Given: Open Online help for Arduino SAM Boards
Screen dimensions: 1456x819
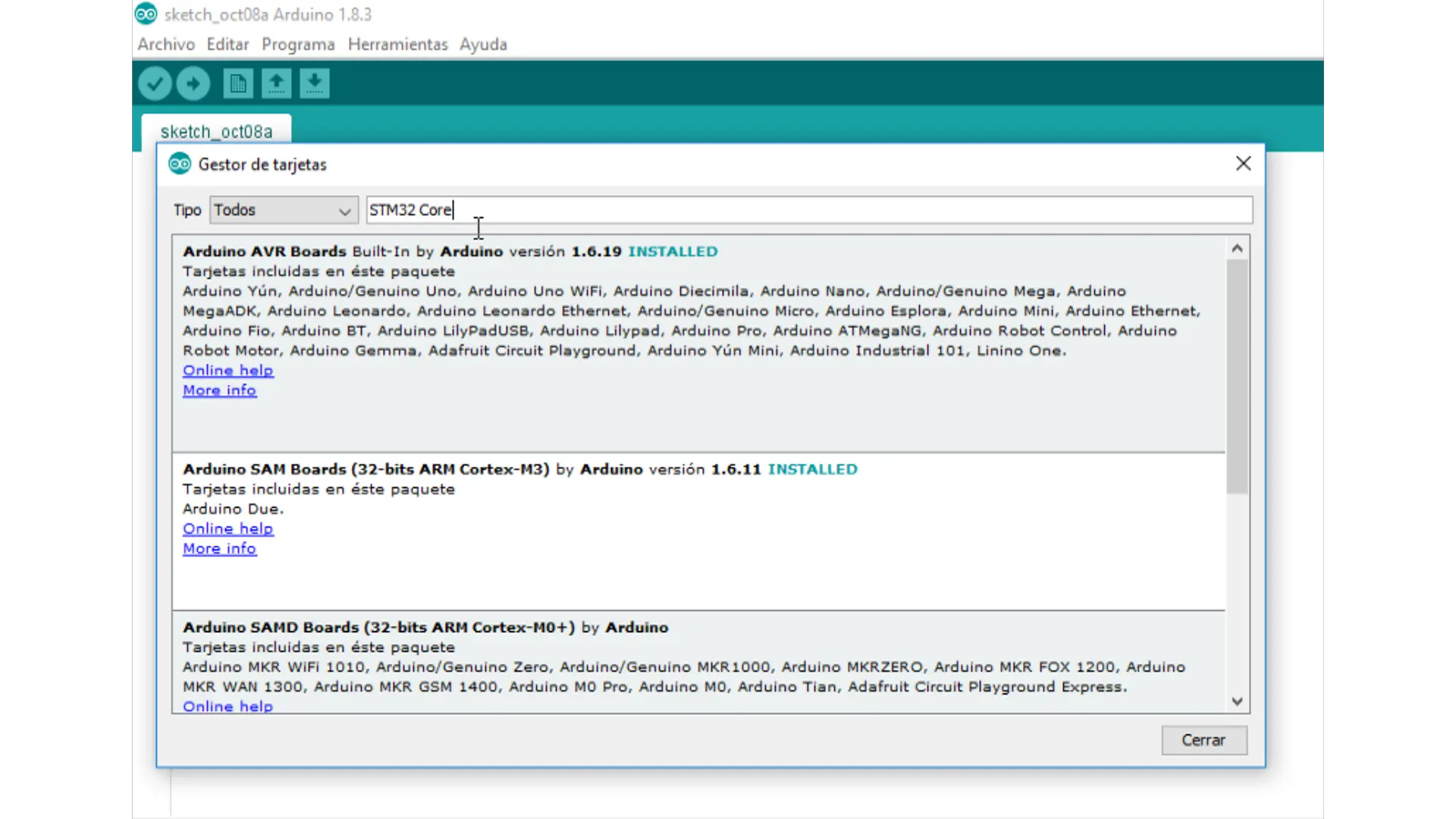Looking at the screenshot, I should pyautogui.click(x=228, y=529).
